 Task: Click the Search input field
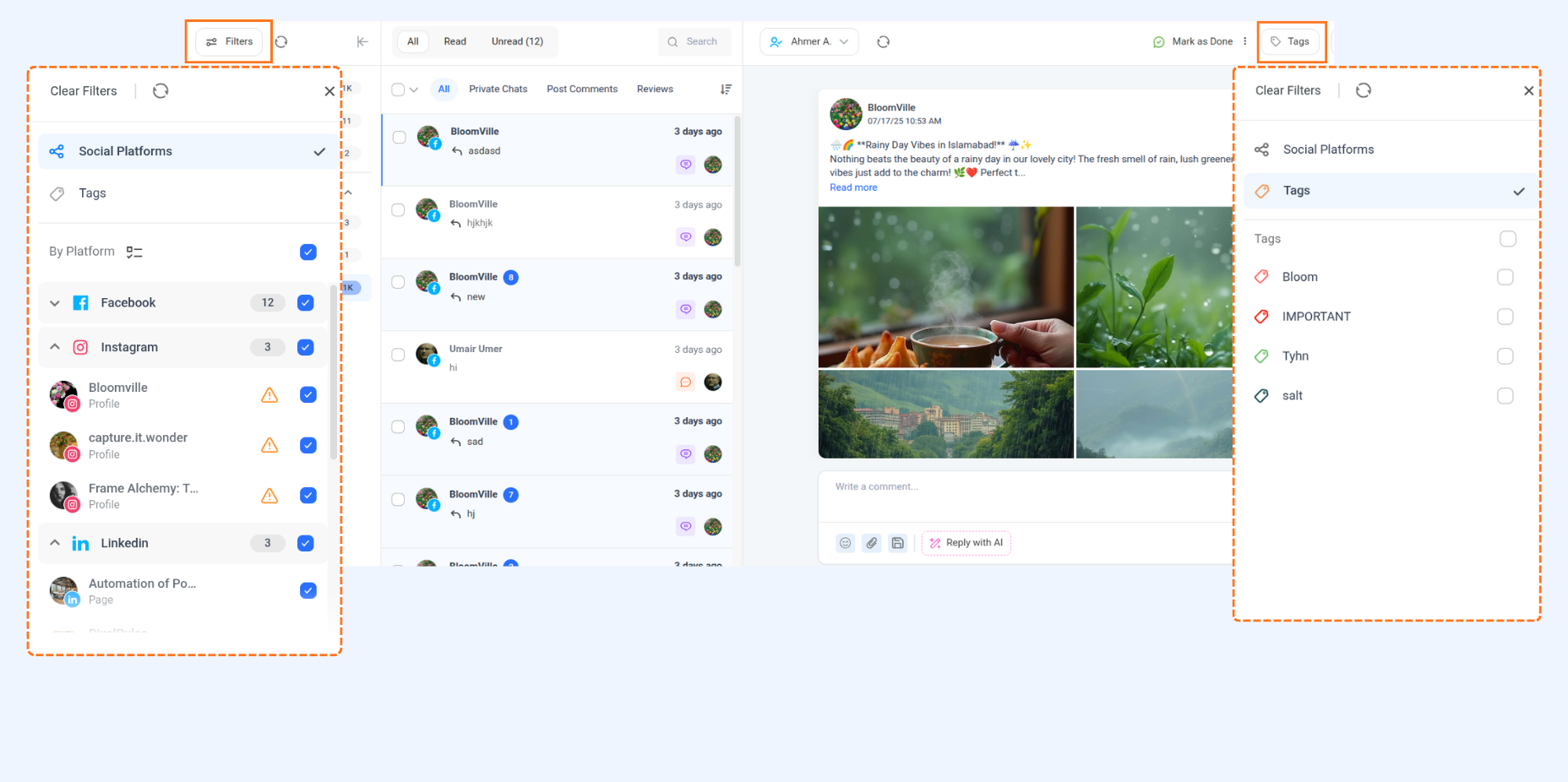[x=695, y=41]
